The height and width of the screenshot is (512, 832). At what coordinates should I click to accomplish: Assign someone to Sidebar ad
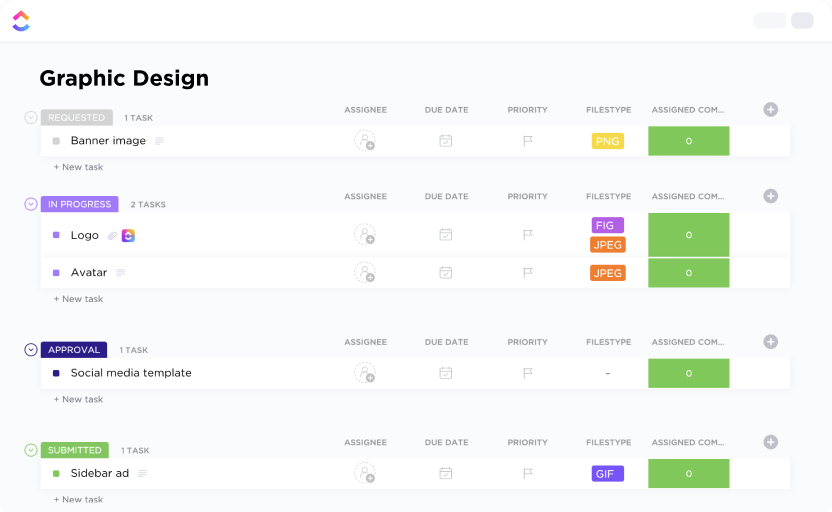coord(365,473)
